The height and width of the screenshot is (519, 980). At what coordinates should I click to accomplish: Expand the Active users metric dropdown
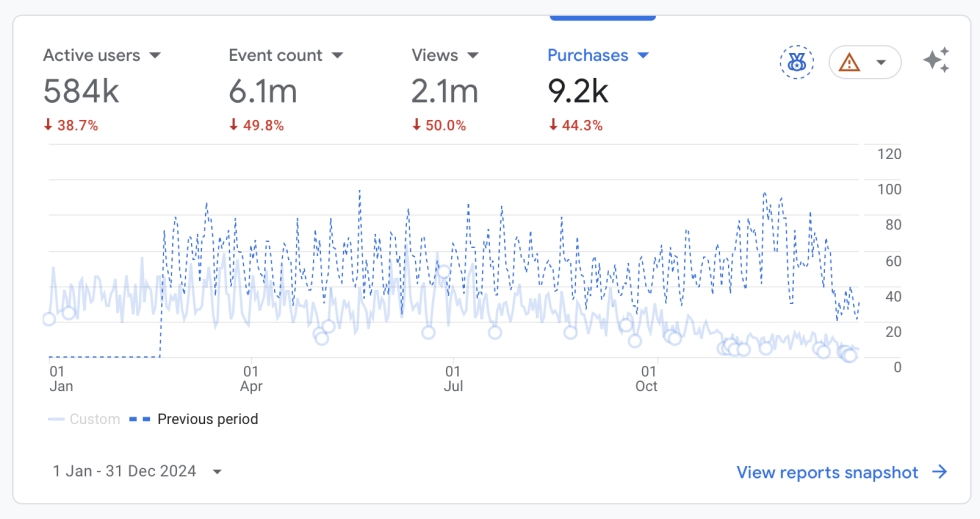coord(155,56)
